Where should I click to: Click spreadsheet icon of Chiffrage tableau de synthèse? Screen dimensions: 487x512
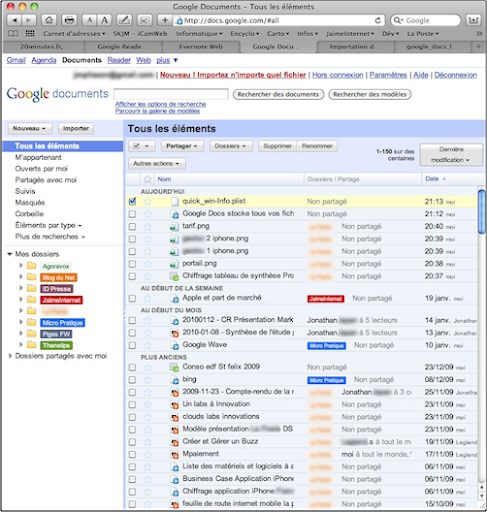click(174, 276)
